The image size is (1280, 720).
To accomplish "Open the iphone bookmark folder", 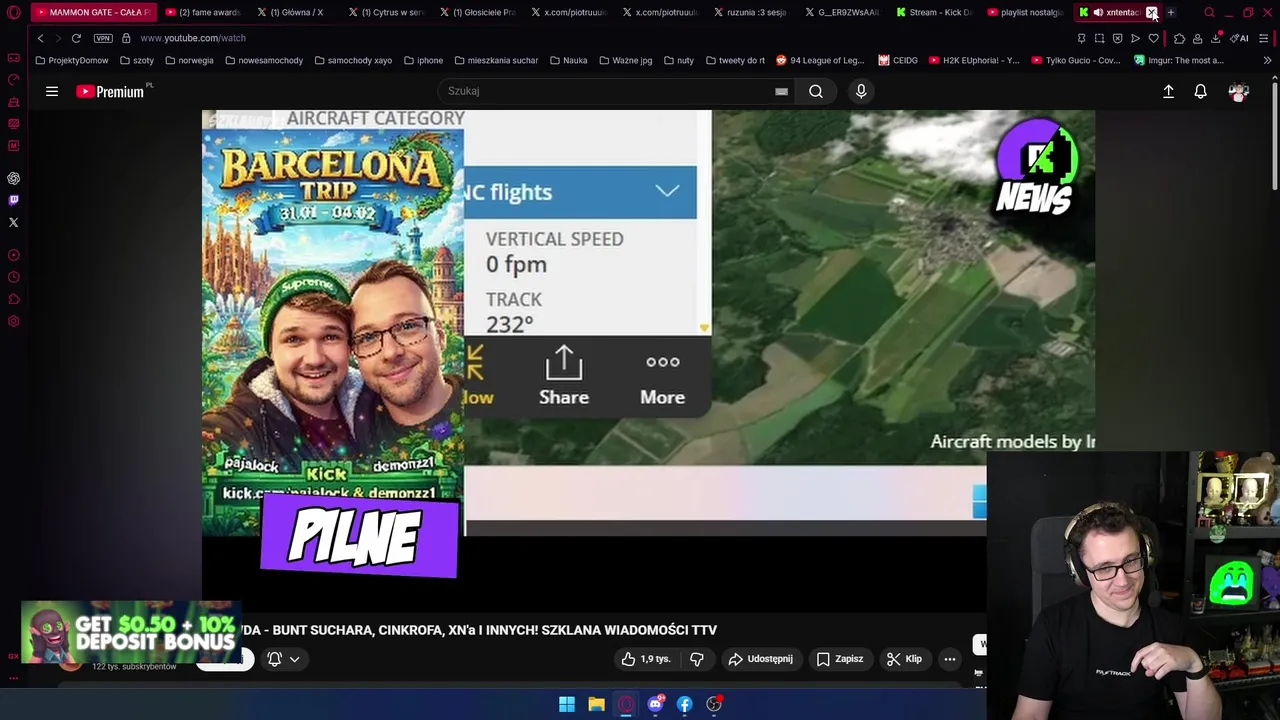I will [x=423, y=60].
